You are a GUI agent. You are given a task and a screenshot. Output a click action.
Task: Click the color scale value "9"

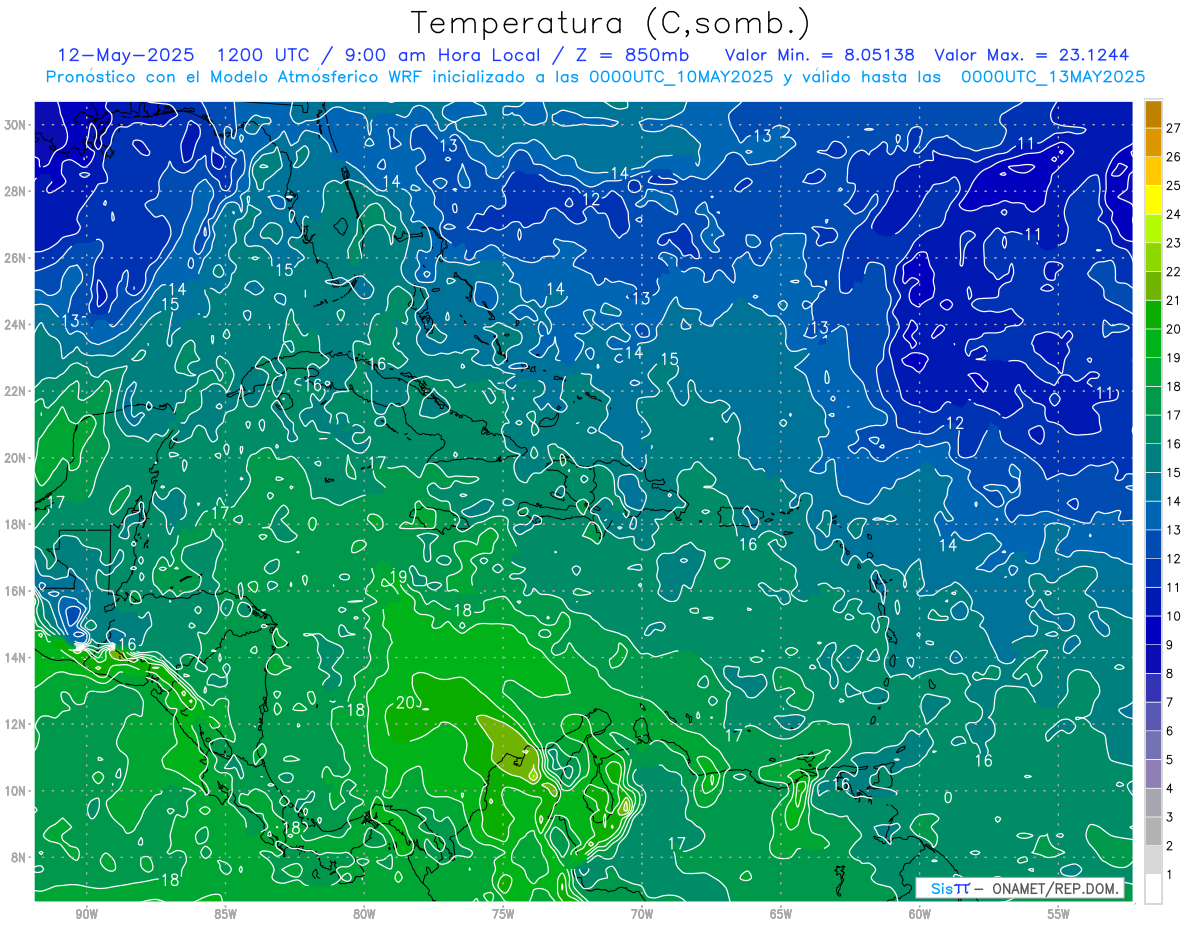point(1169,645)
